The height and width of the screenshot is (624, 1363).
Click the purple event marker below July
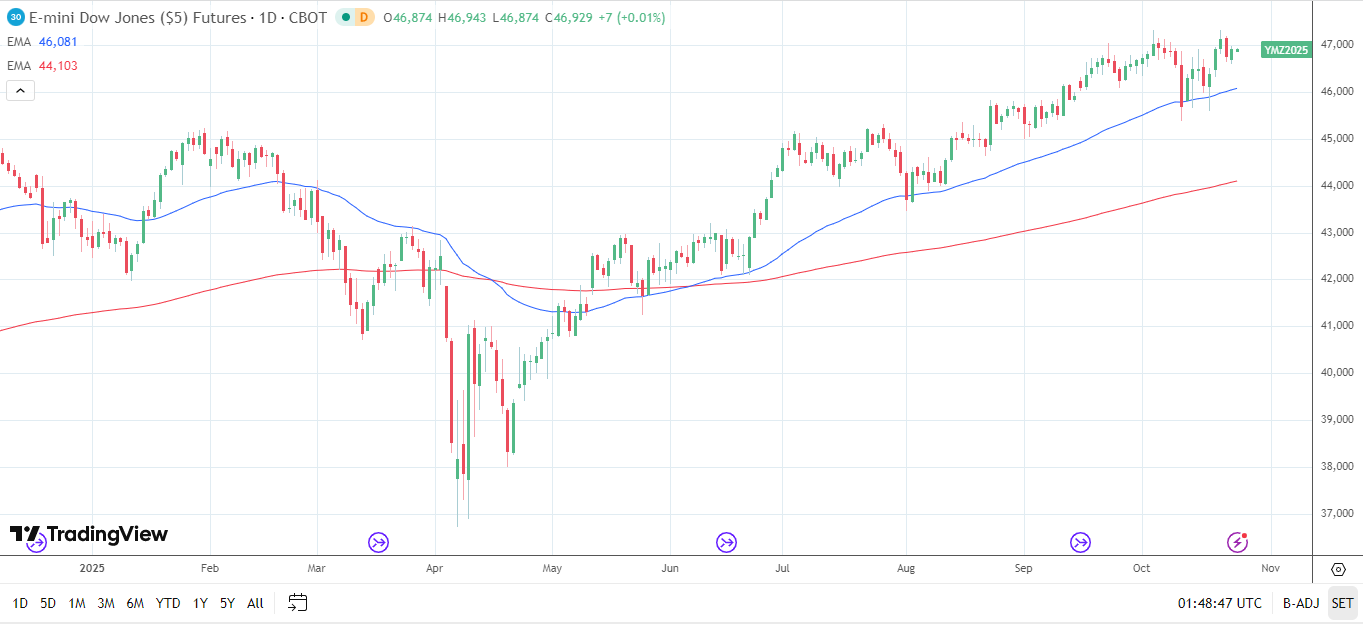(727, 543)
